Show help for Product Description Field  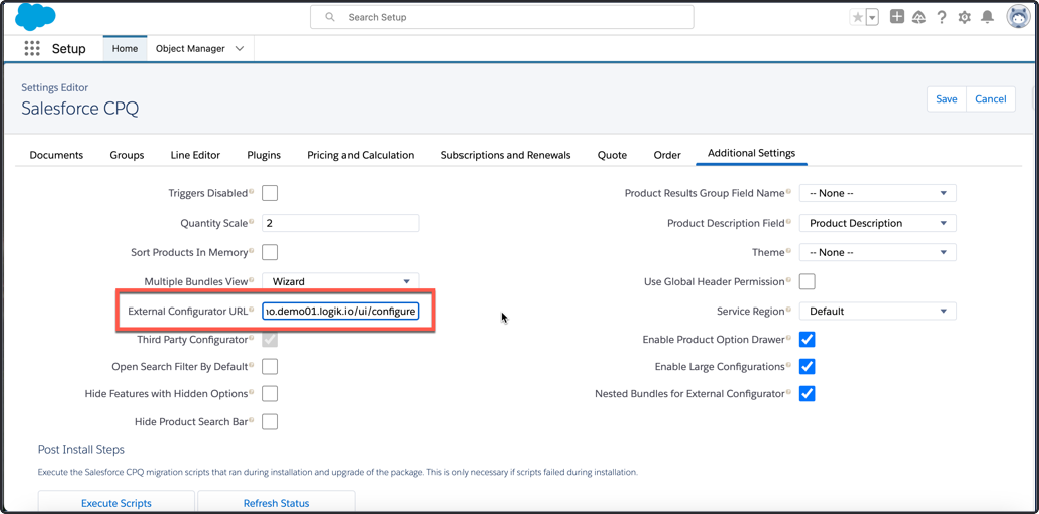click(x=789, y=223)
